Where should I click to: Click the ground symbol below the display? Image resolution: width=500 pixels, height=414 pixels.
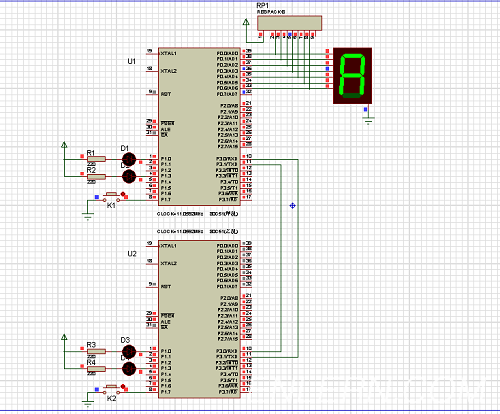[x=368, y=120]
